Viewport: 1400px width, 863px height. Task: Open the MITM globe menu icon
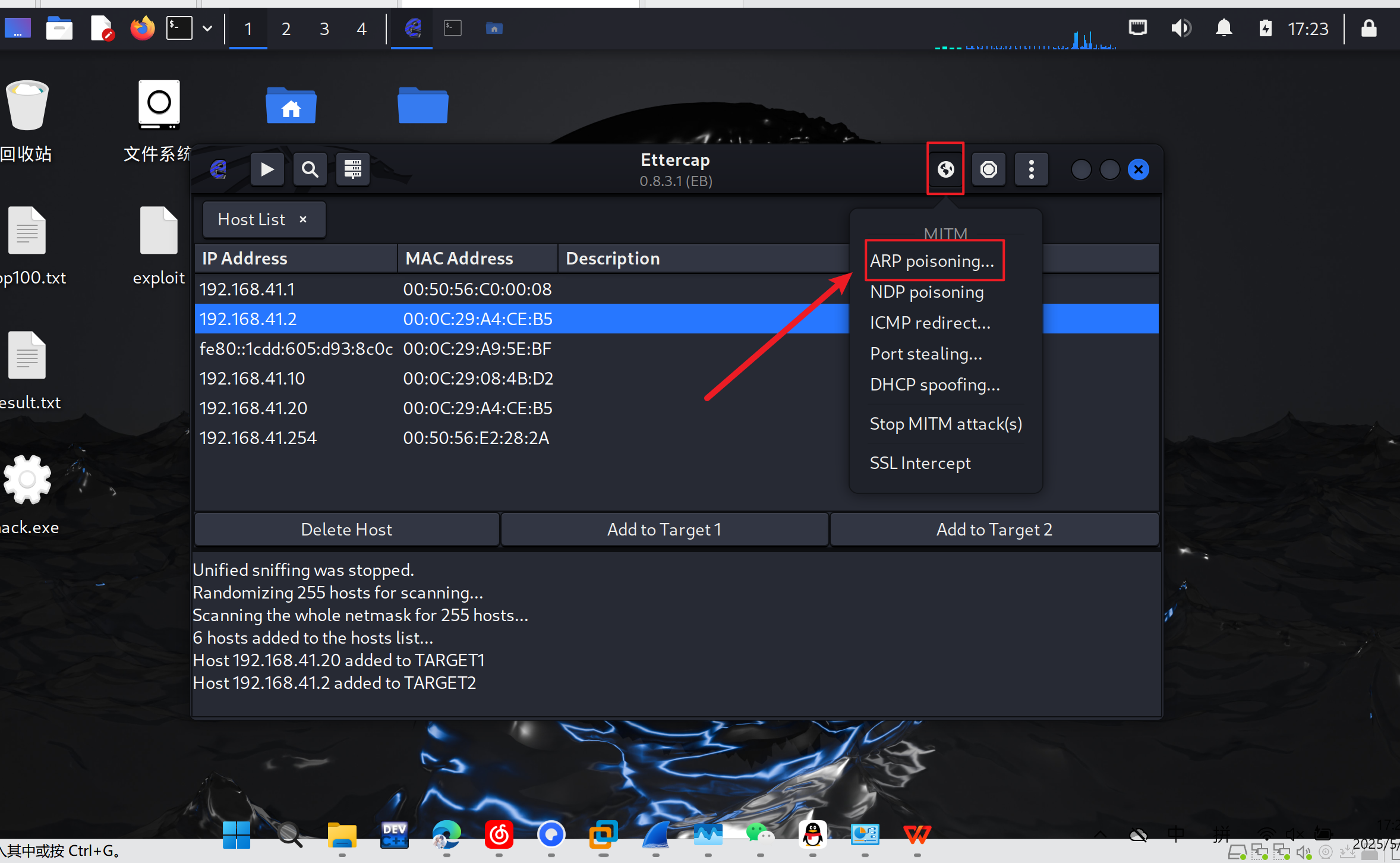click(945, 169)
